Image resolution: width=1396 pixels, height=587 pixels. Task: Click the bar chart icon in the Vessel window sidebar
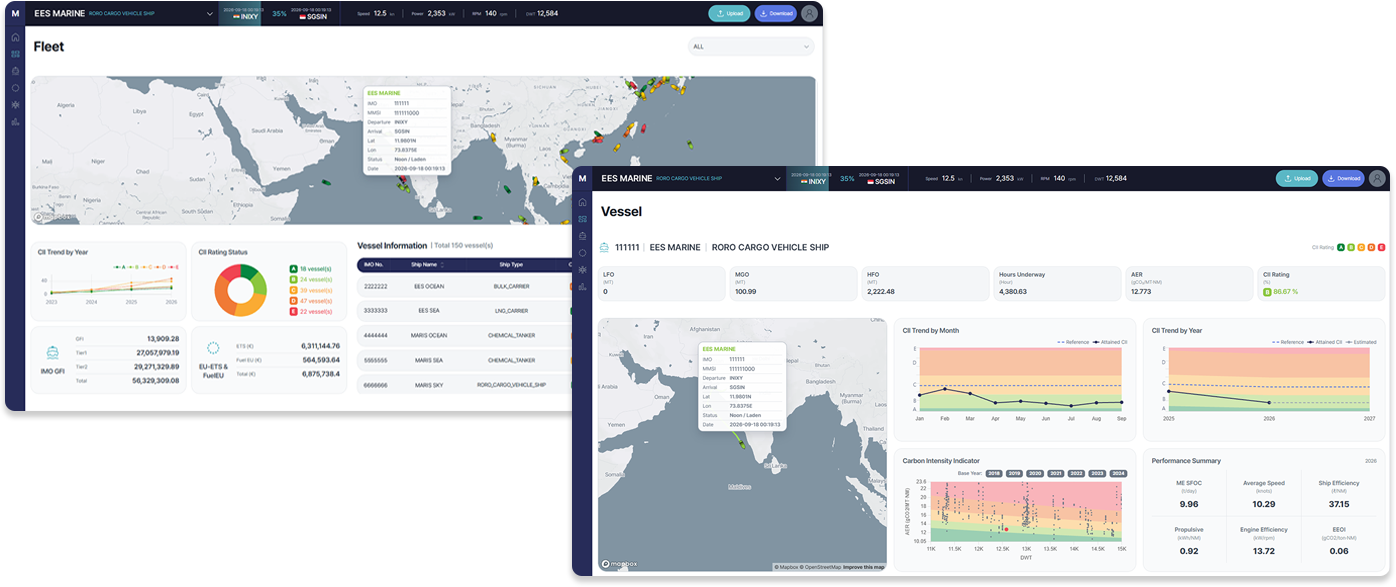pyautogui.click(x=582, y=287)
